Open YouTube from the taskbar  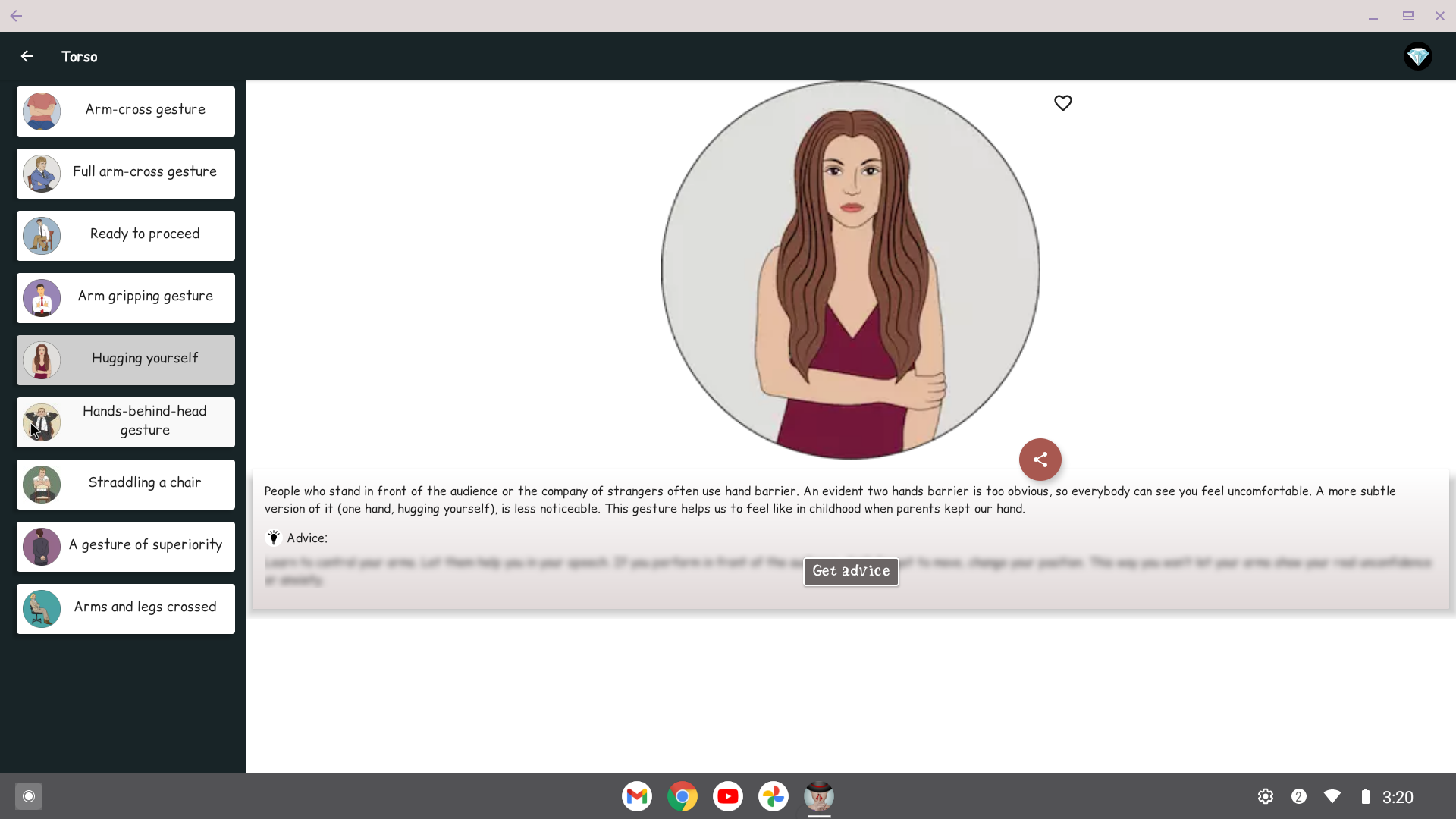click(x=728, y=796)
